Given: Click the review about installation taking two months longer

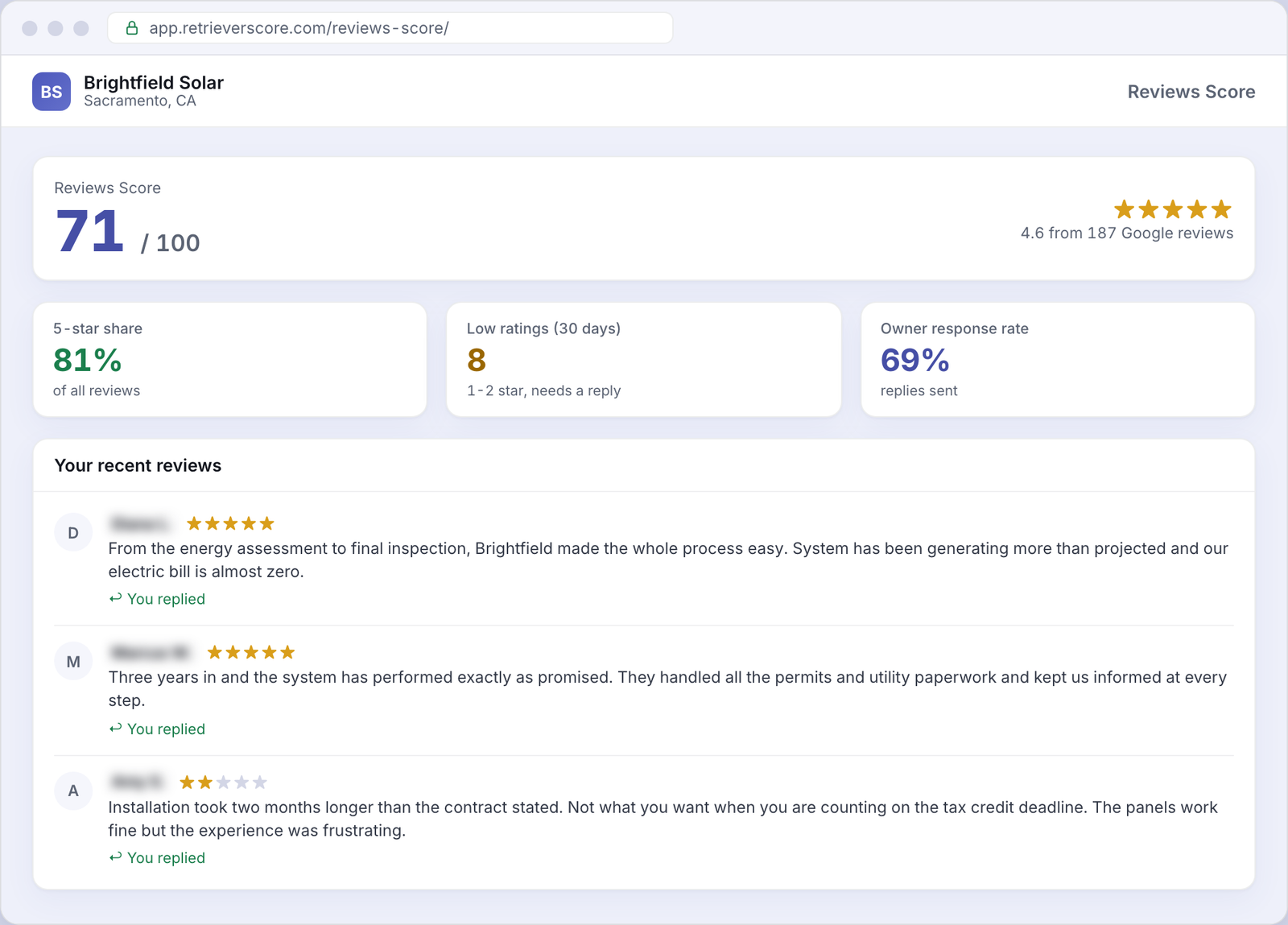Looking at the screenshot, I should (663, 819).
